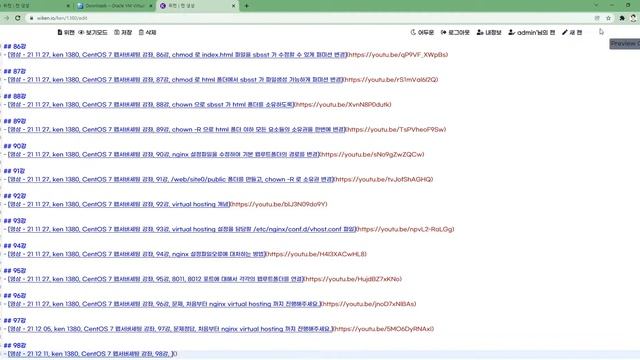Click the 94강 nginx link text
This screenshot has width=640, height=360.
(x=136, y=254)
